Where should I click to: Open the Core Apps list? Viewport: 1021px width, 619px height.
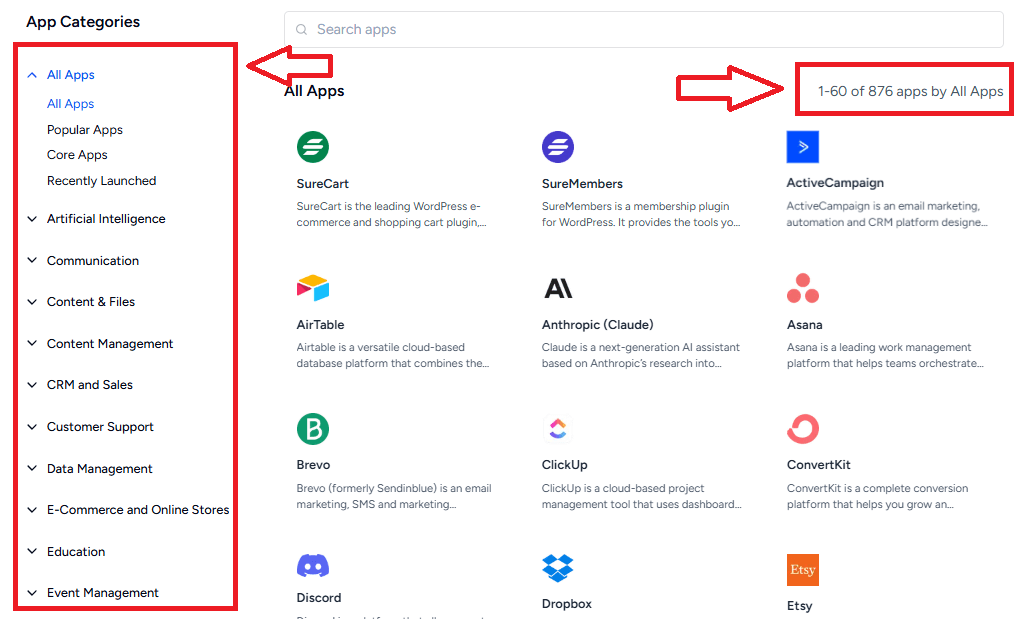click(x=77, y=154)
